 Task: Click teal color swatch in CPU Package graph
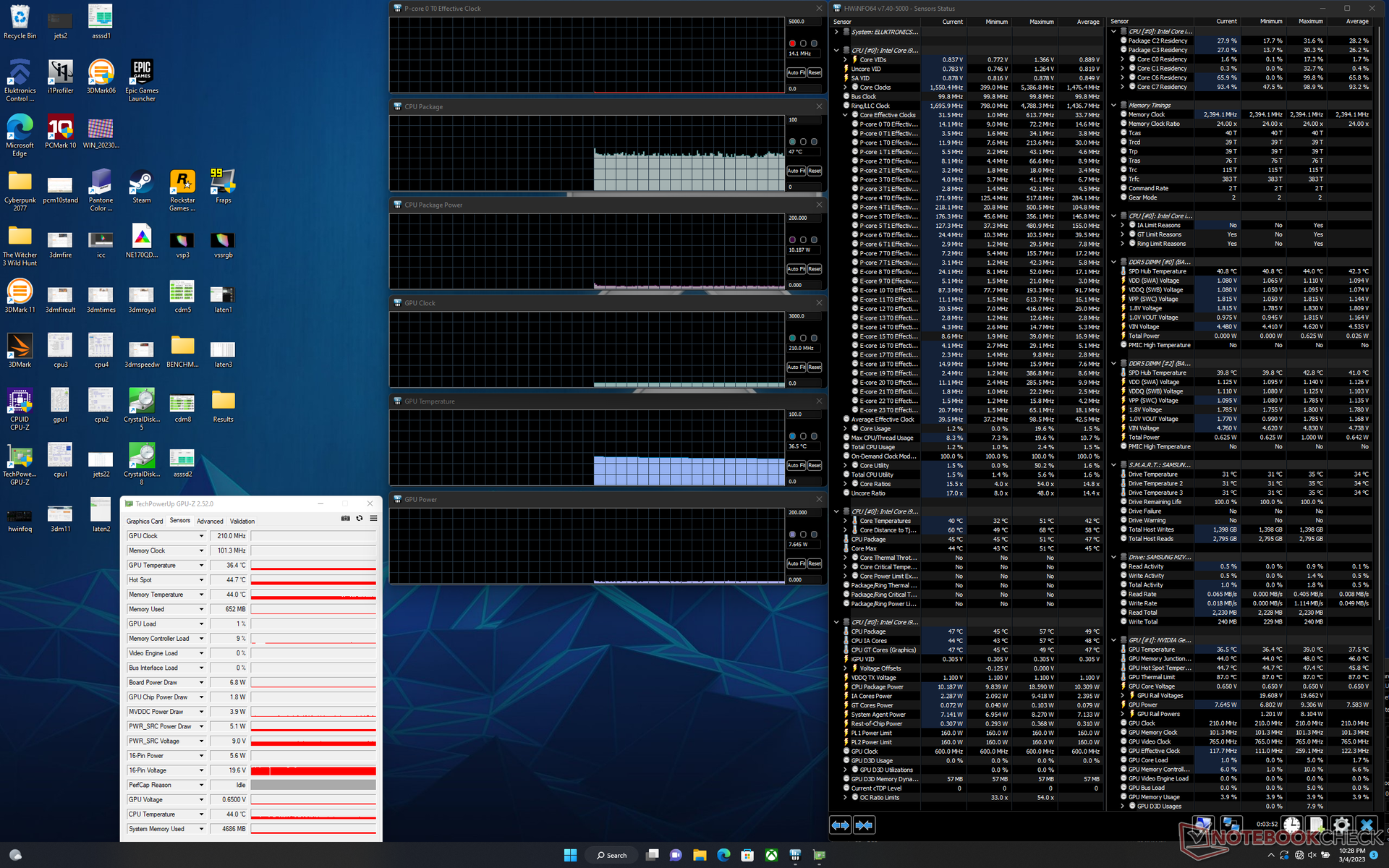point(792,142)
